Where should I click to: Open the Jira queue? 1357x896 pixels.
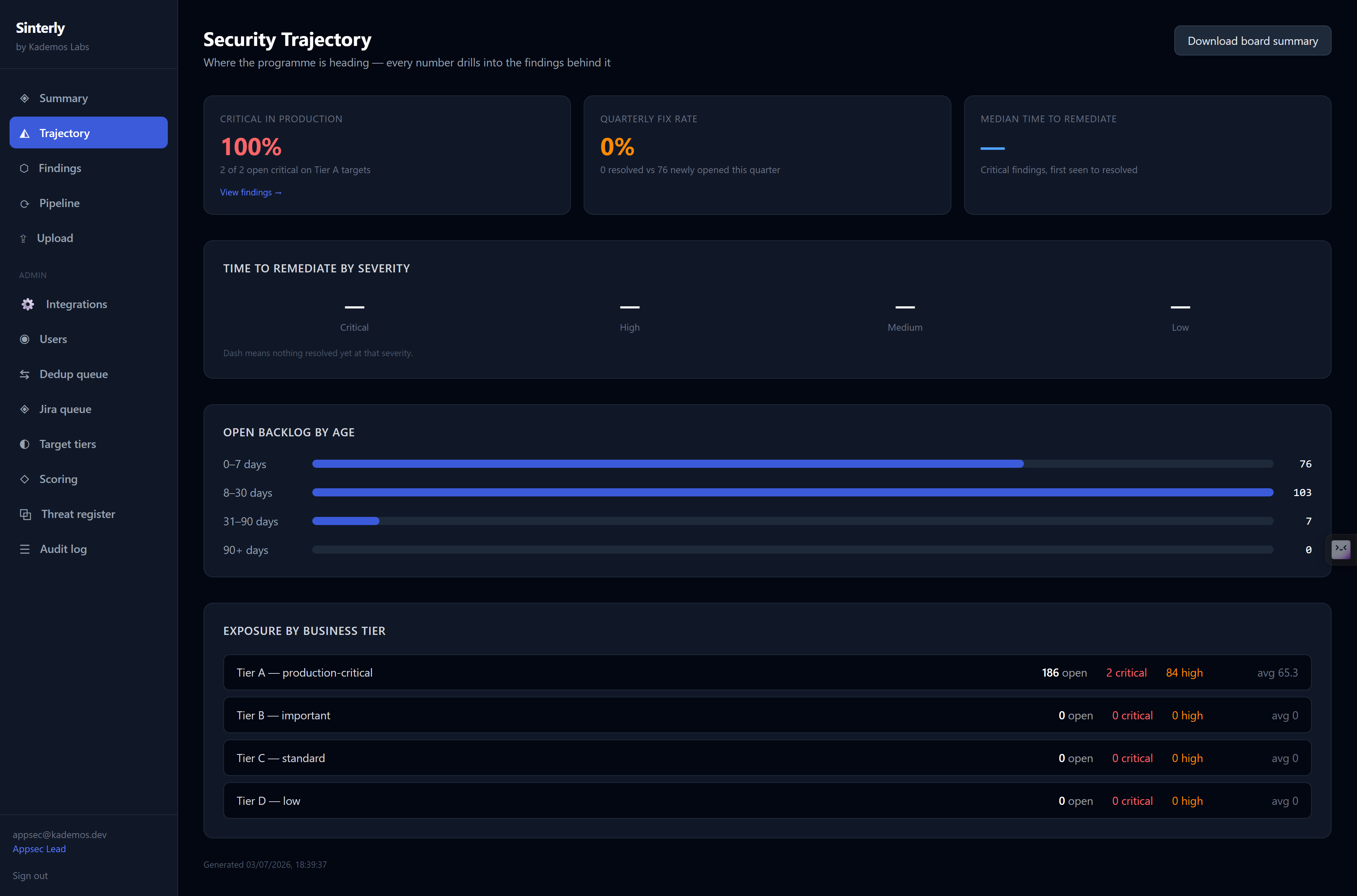pyautogui.click(x=89, y=409)
